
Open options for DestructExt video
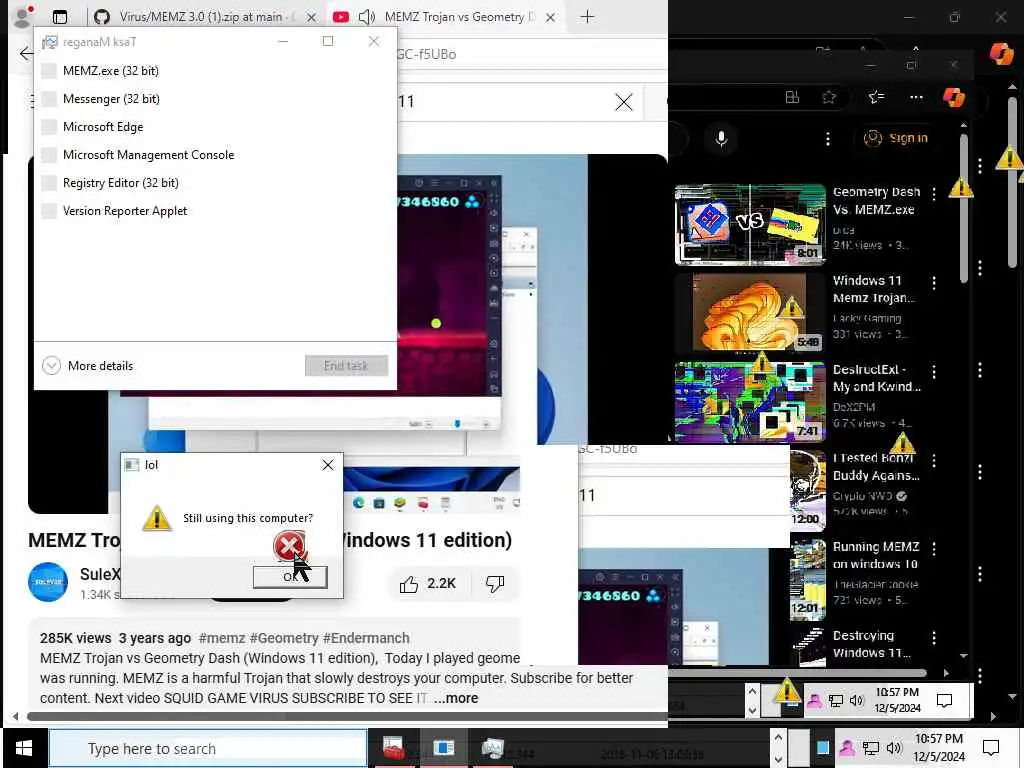pos(934,372)
